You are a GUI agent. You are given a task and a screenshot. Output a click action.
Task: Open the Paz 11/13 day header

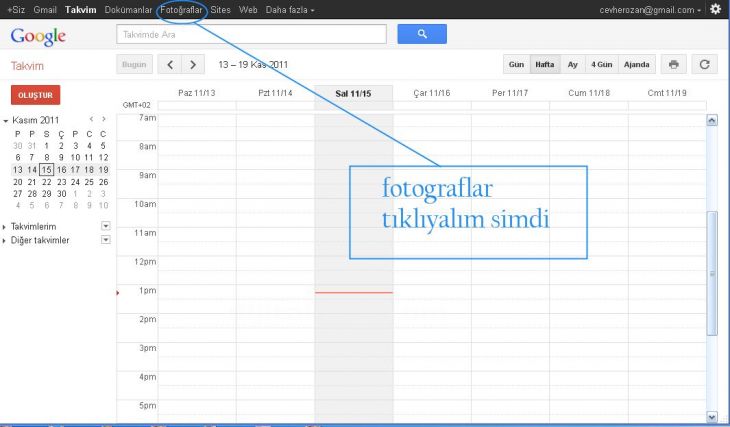tap(196, 93)
